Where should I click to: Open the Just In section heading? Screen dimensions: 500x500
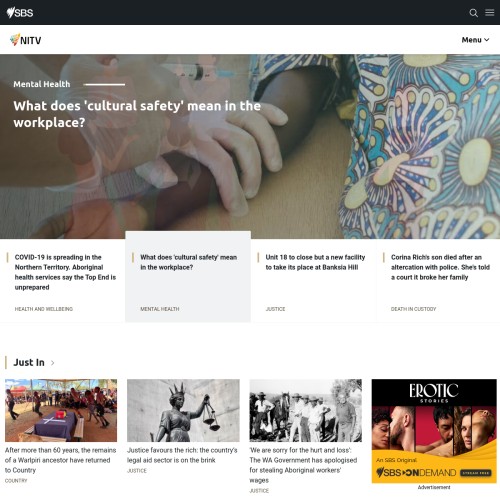29,362
